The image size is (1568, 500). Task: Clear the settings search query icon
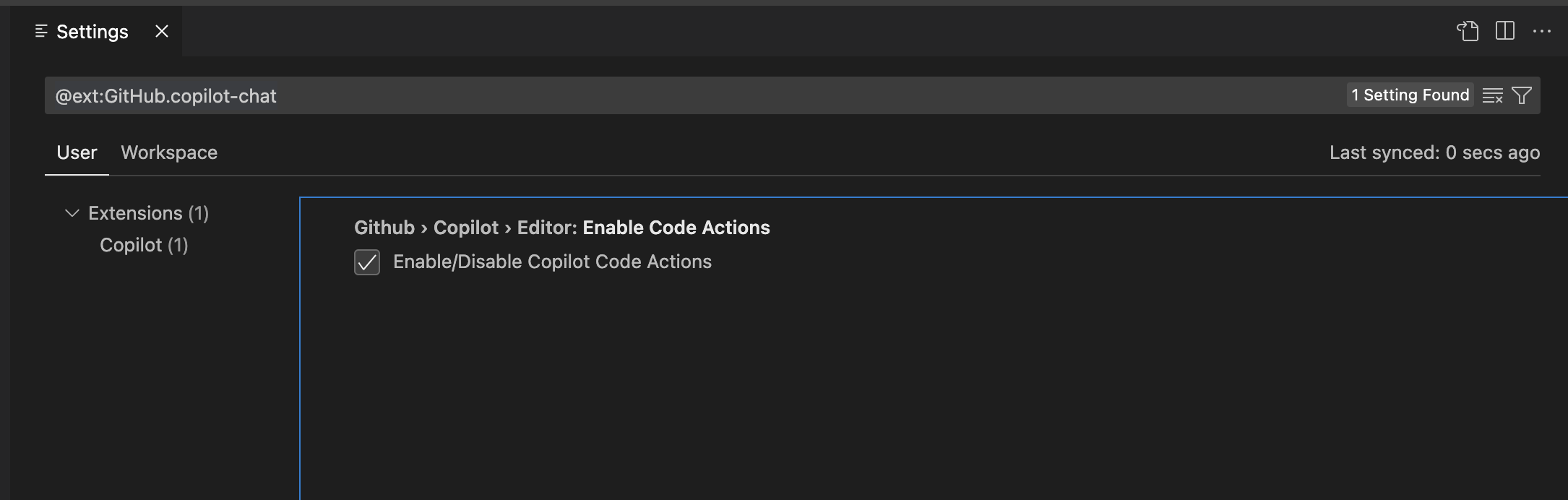pos(1493,95)
